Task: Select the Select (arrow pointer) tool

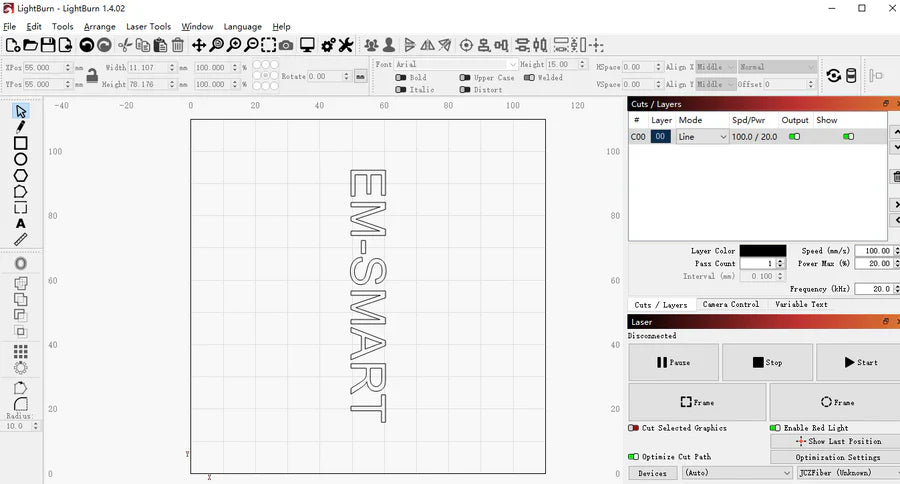Action: (x=21, y=111)
